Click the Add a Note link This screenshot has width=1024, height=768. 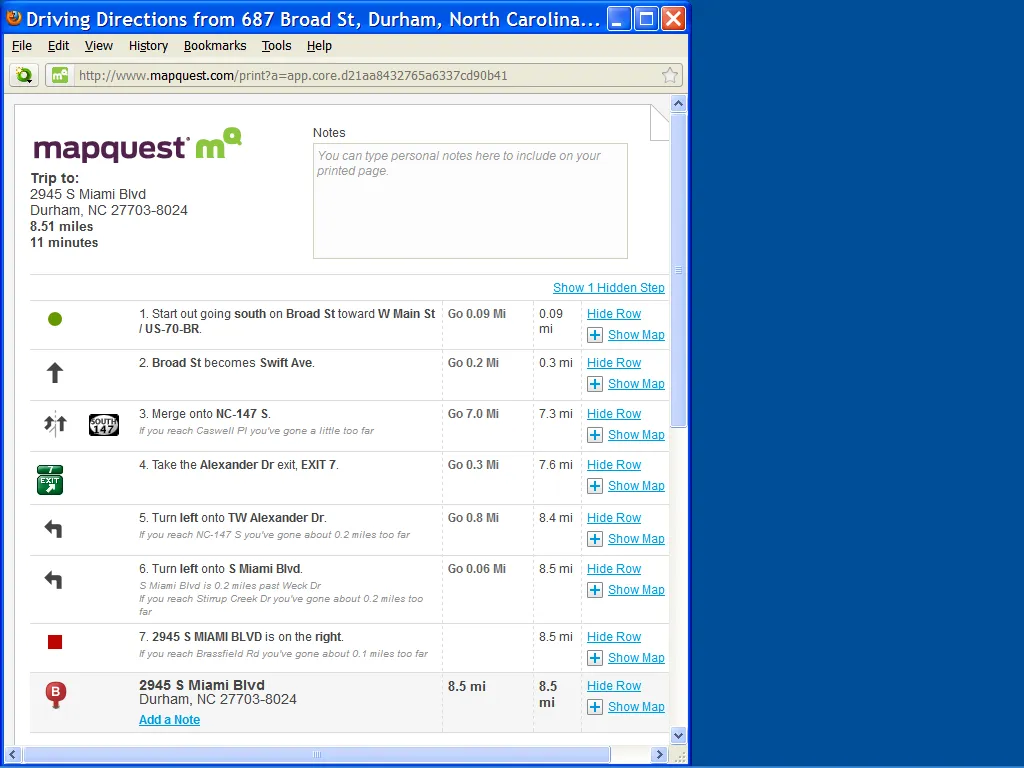[169, 720]
